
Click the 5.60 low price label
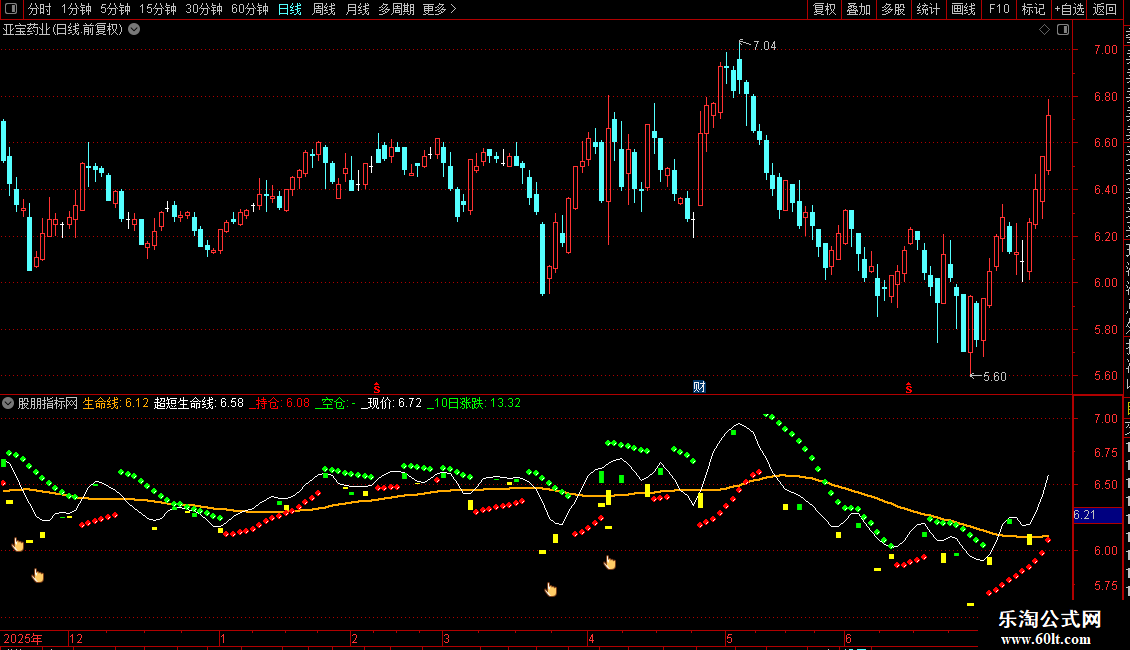[x=995, y=376]
